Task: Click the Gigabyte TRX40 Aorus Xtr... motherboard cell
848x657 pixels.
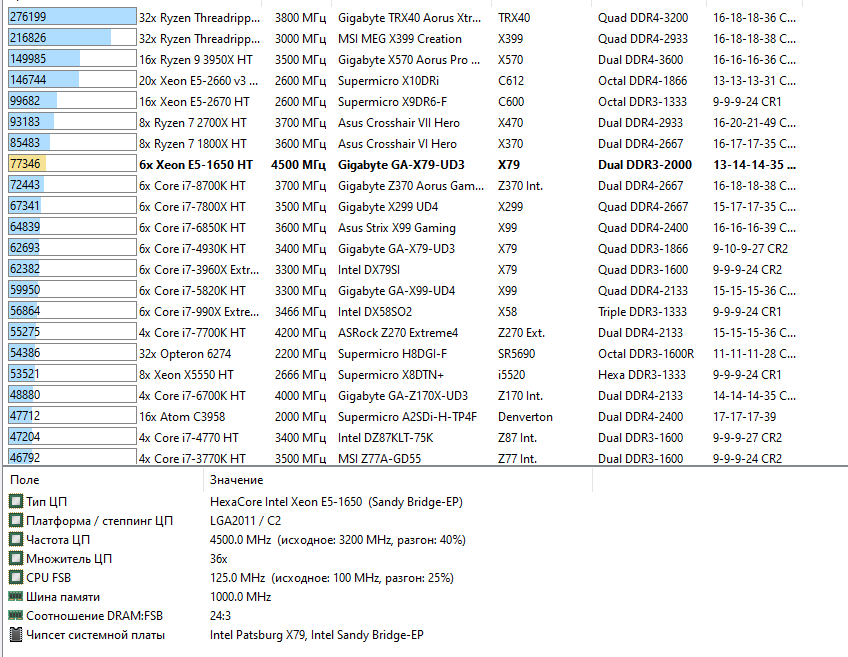Action: click(x=409, y=18)
